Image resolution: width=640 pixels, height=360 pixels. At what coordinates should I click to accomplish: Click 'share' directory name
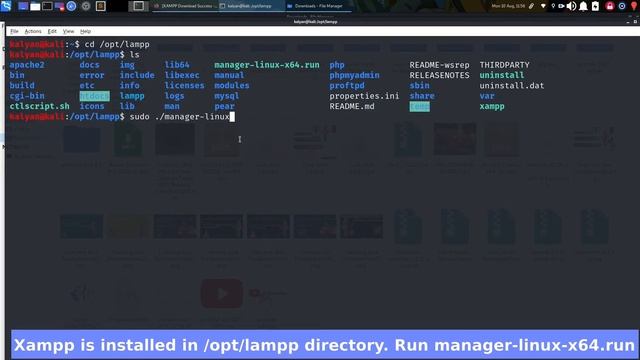[x=422, y=96]
